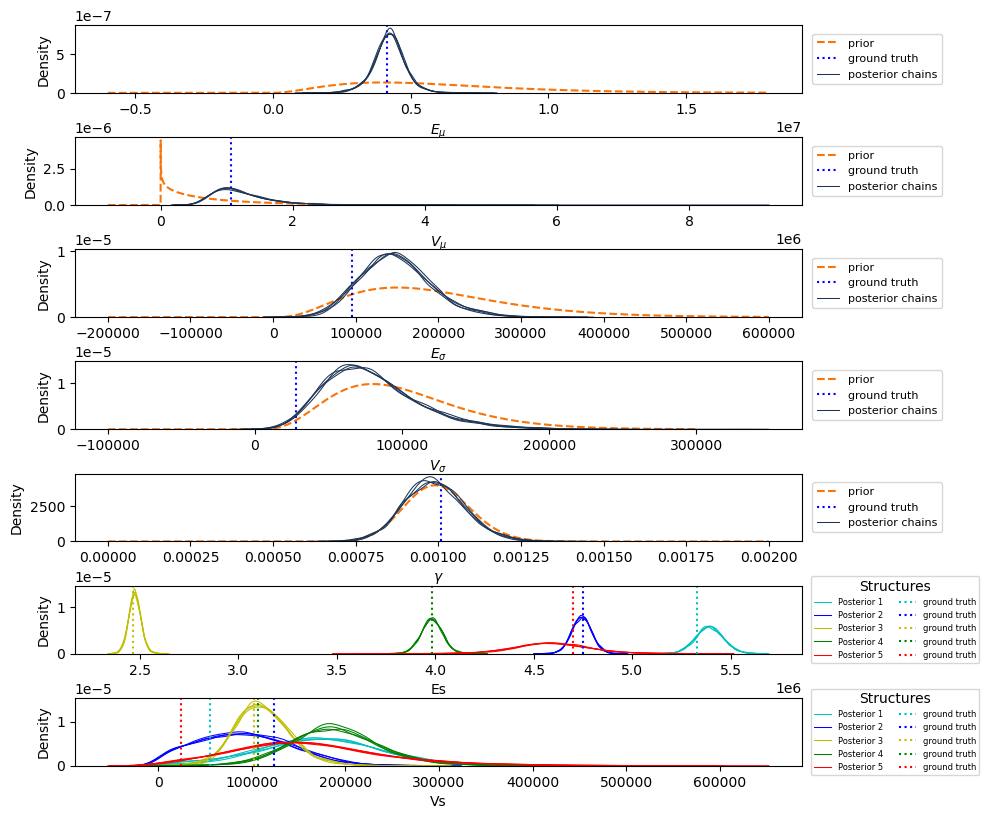Click the E_μ x-axis label
989x819 pixels.
tap(438, 130)
